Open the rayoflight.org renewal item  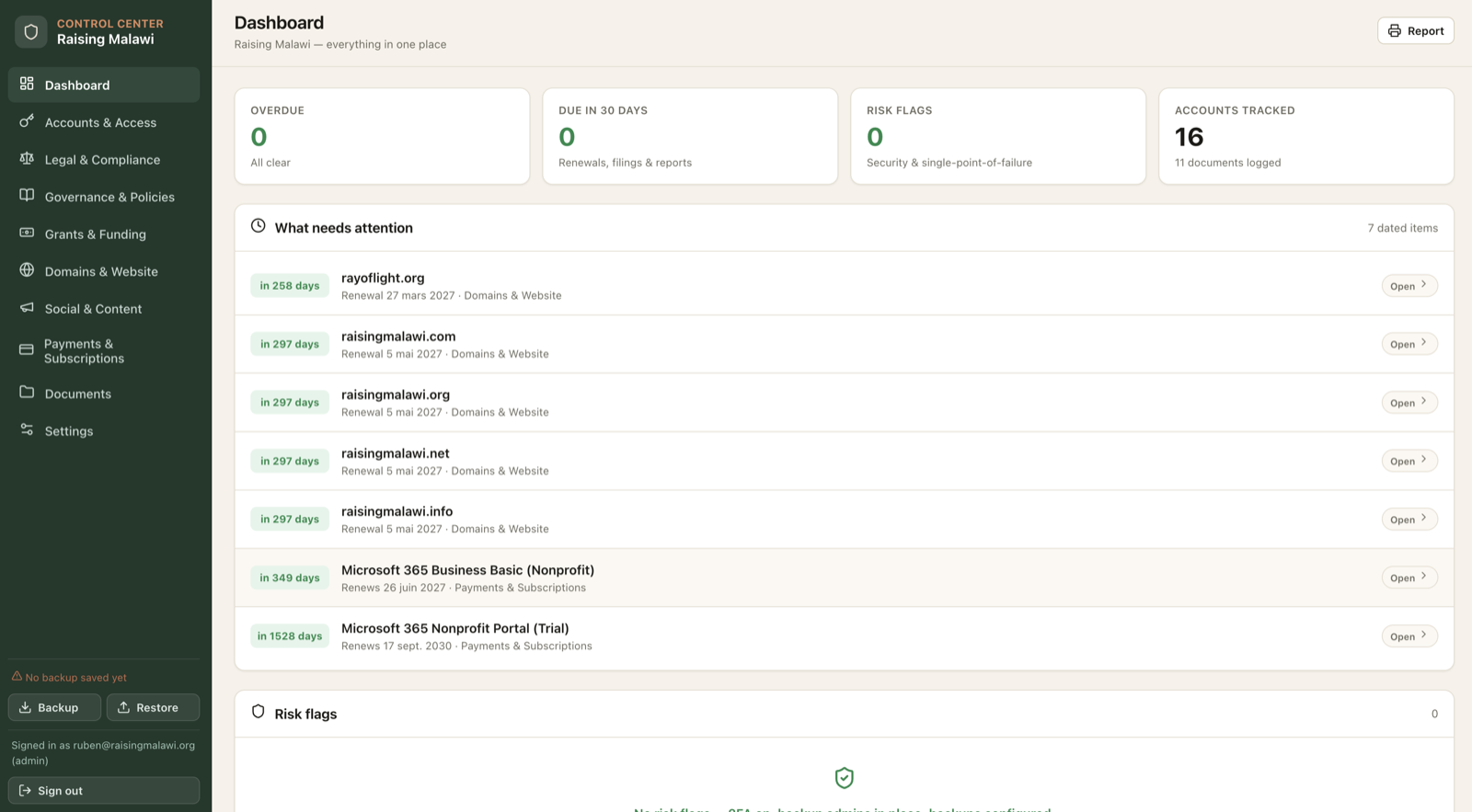(x=1409, y=286)
